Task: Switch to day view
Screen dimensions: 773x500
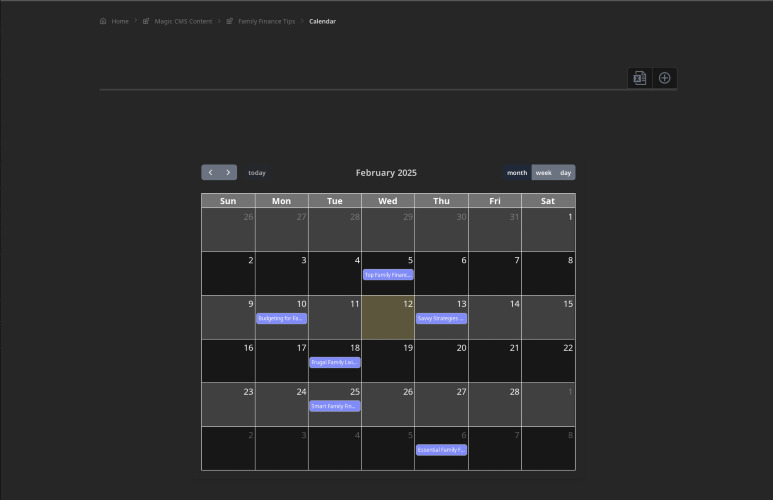Action: pyautogui.click(x=565, y=173)
